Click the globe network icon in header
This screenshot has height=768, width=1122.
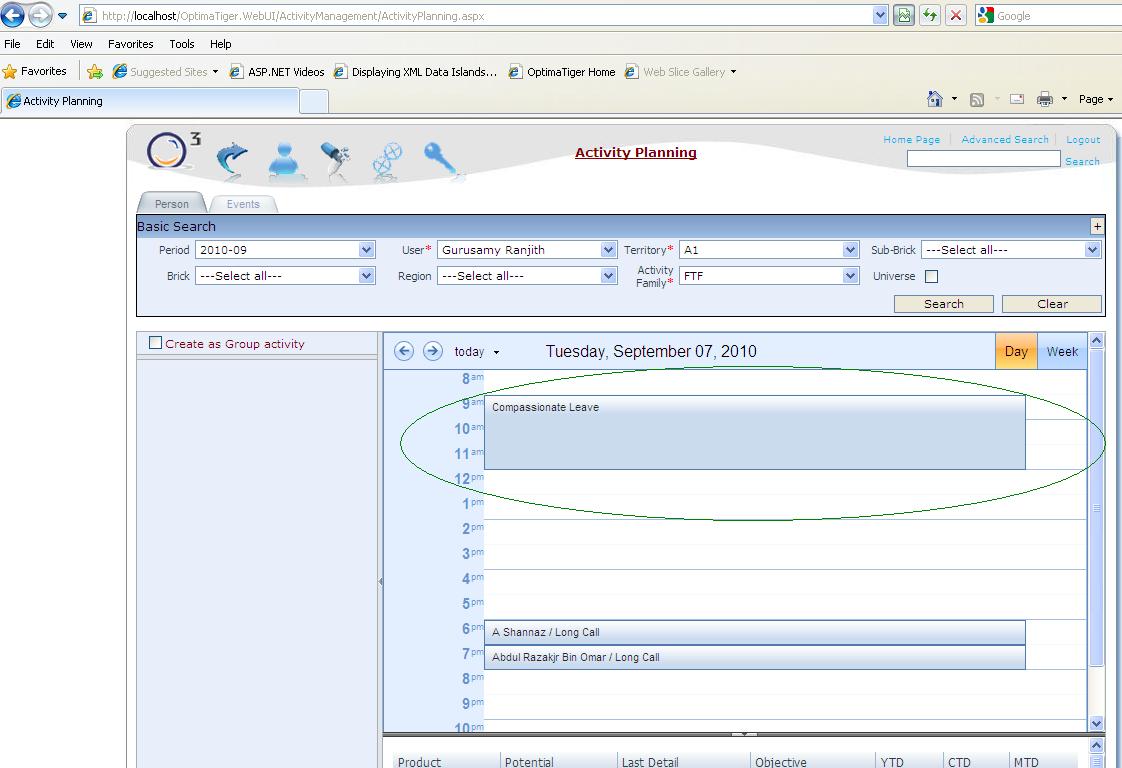coord(387,160)
